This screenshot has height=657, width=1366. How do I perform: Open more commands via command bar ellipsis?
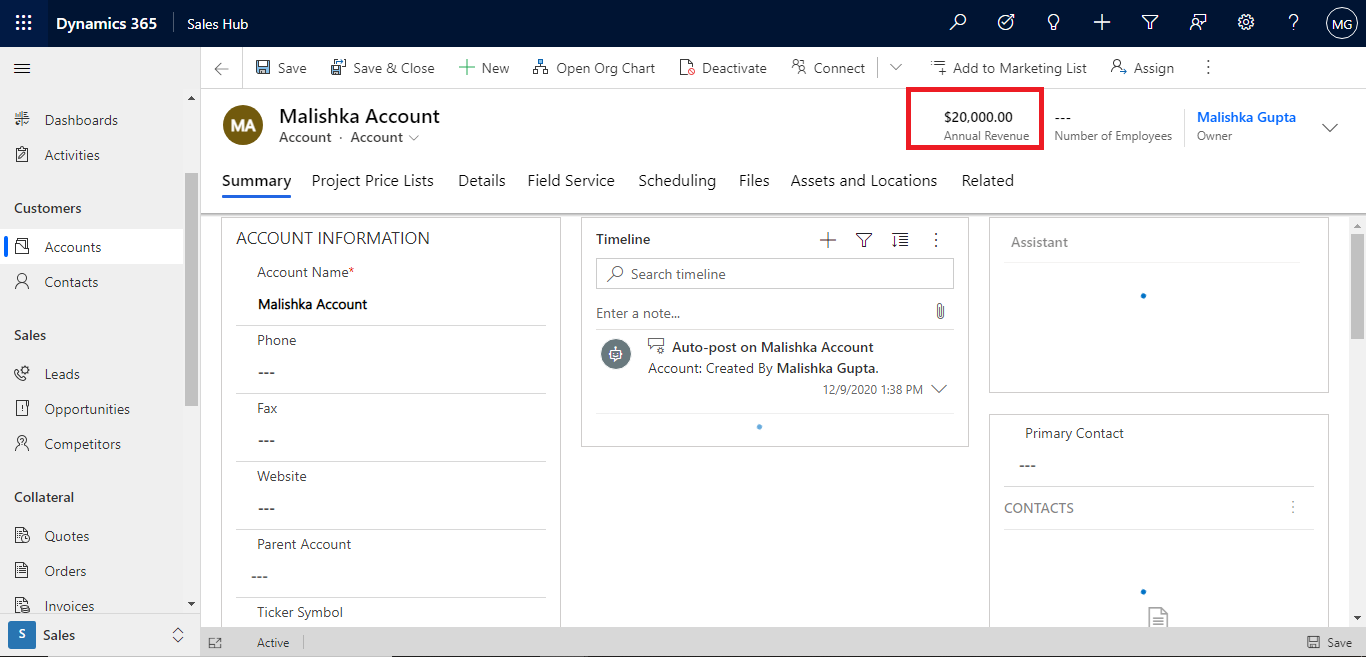(x=1208, y=67)
